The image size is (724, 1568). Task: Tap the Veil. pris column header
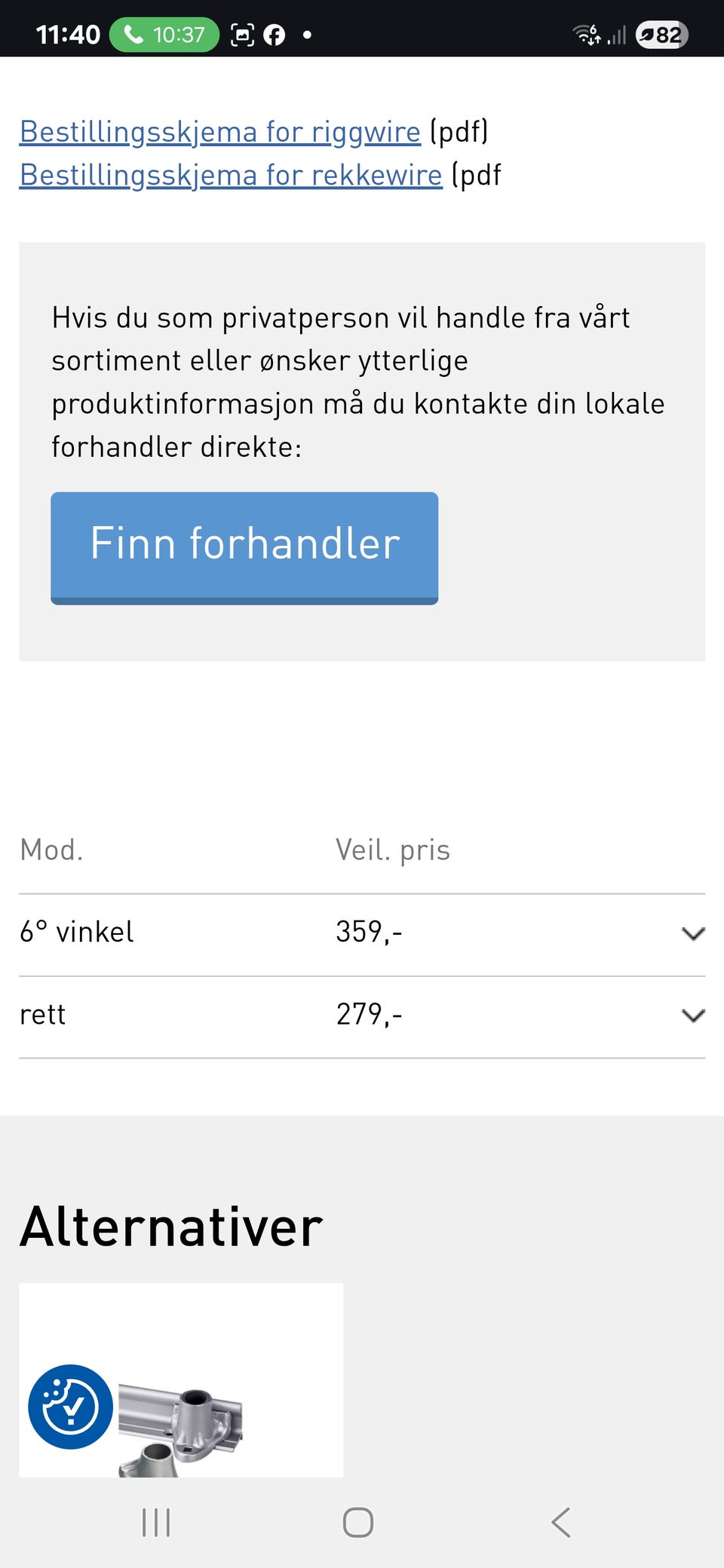tap(393, 850)
